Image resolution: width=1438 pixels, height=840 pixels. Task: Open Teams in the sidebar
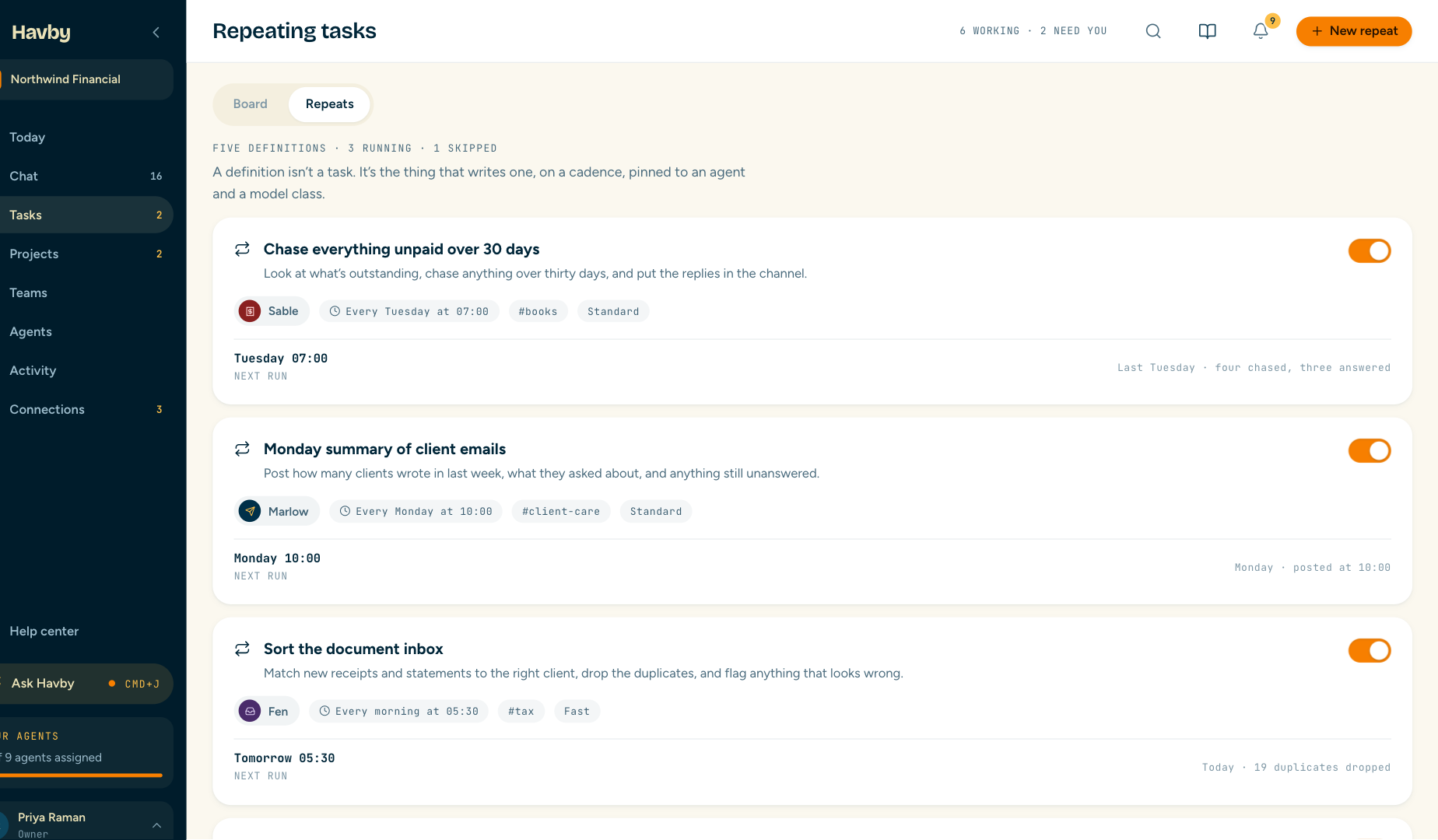86,292
